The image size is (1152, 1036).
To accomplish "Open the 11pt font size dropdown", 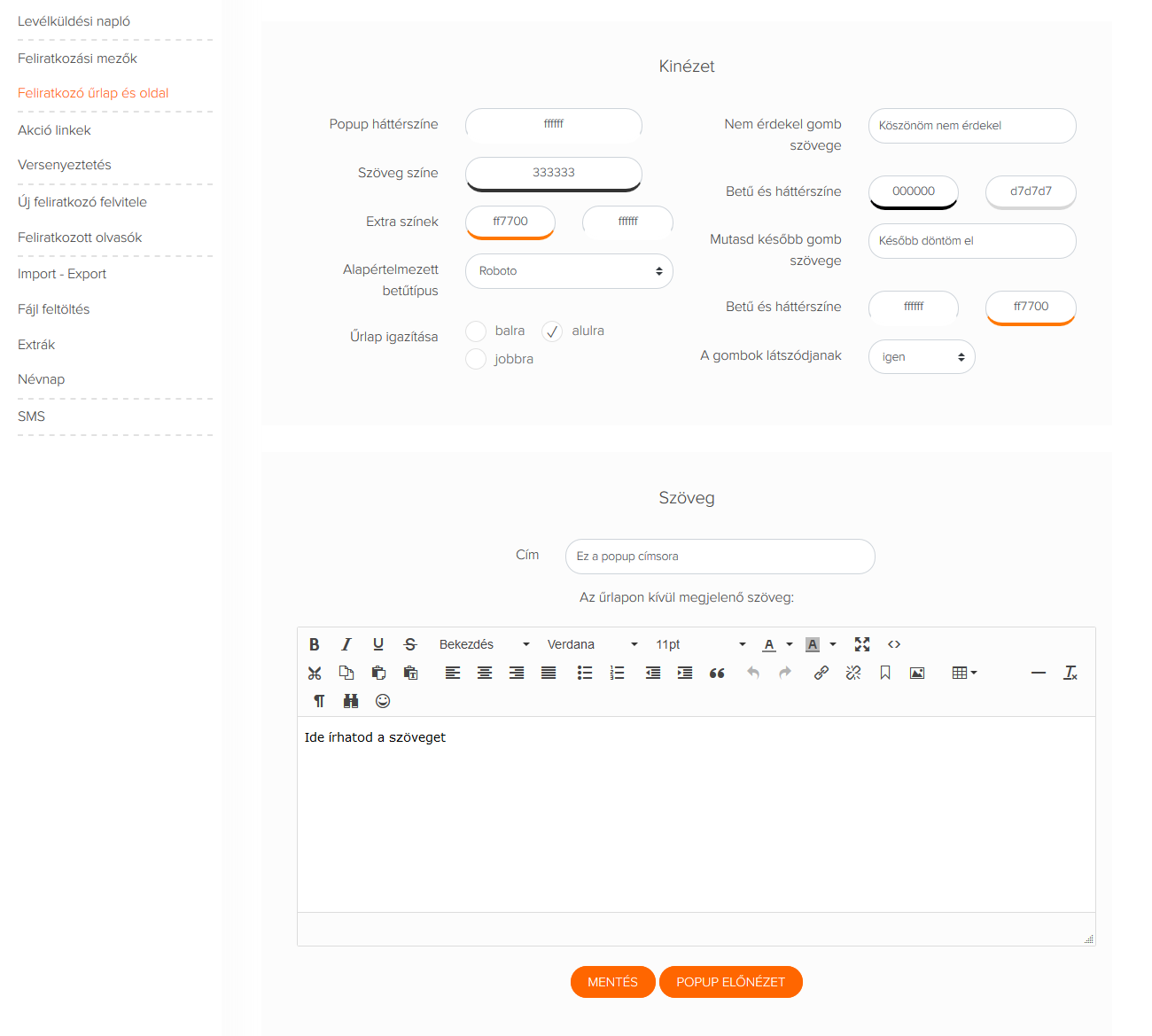I will pos(701,644).
